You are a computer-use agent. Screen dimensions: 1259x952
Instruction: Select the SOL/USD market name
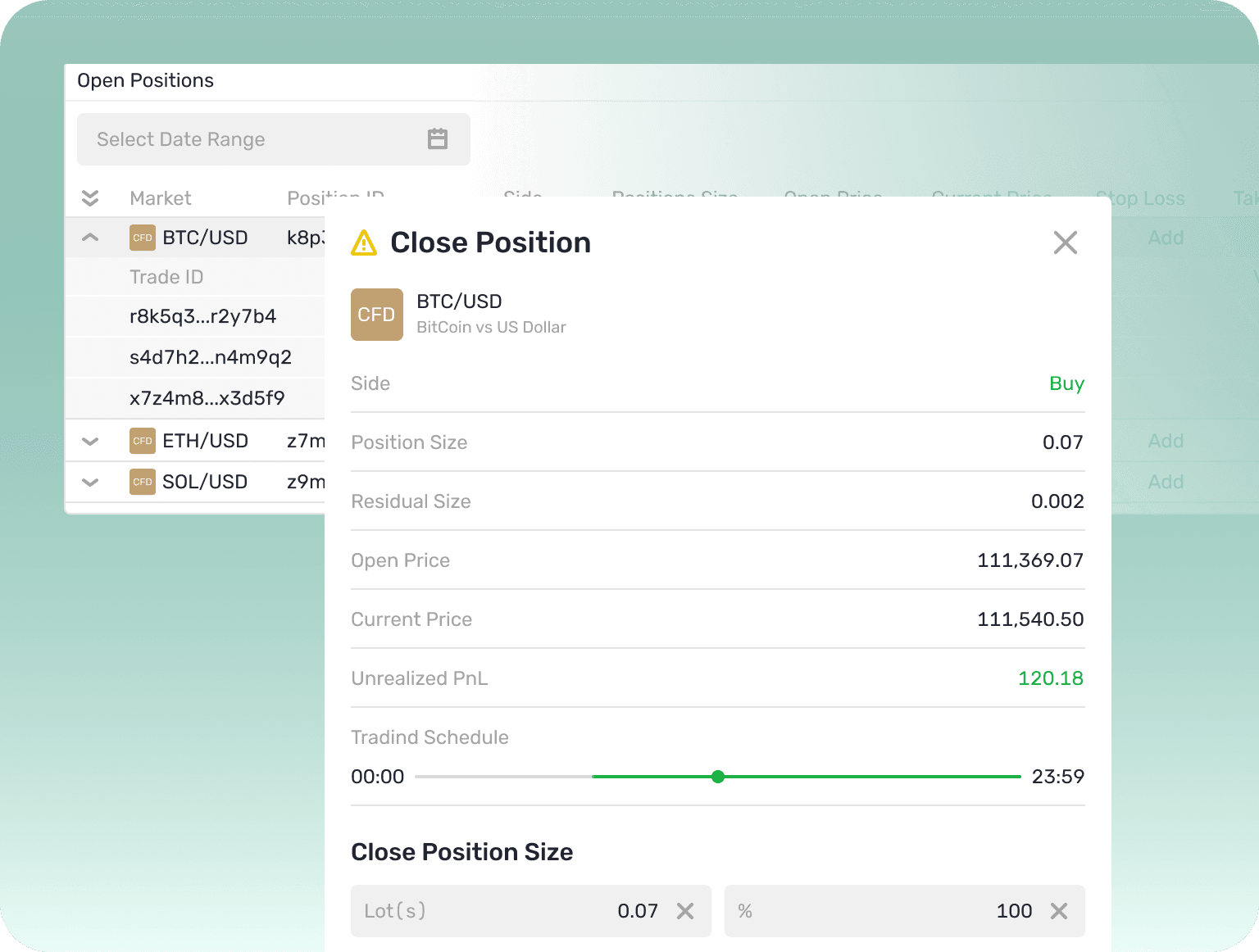205,482
